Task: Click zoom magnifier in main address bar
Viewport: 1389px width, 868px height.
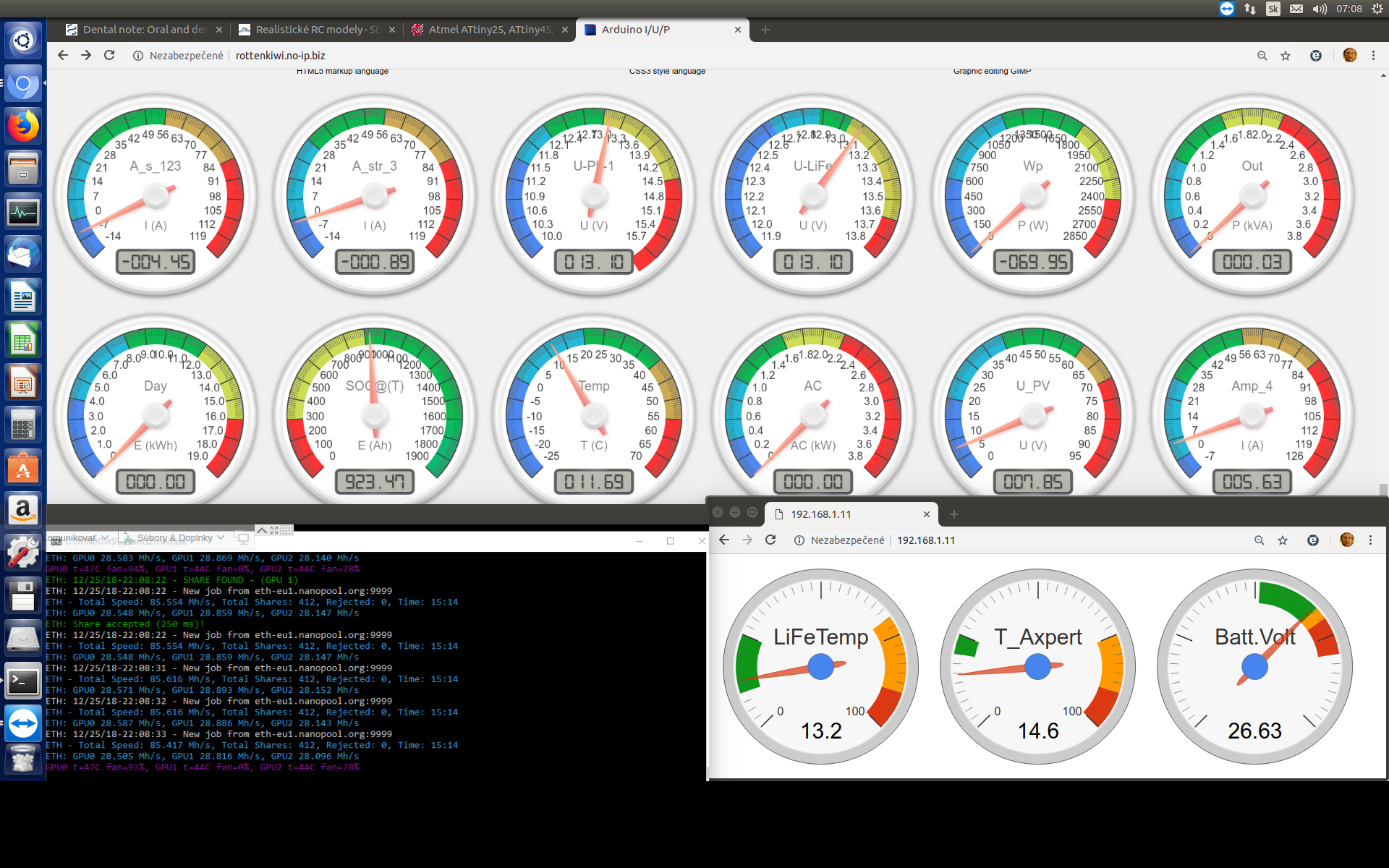Action: [1262, 56]
